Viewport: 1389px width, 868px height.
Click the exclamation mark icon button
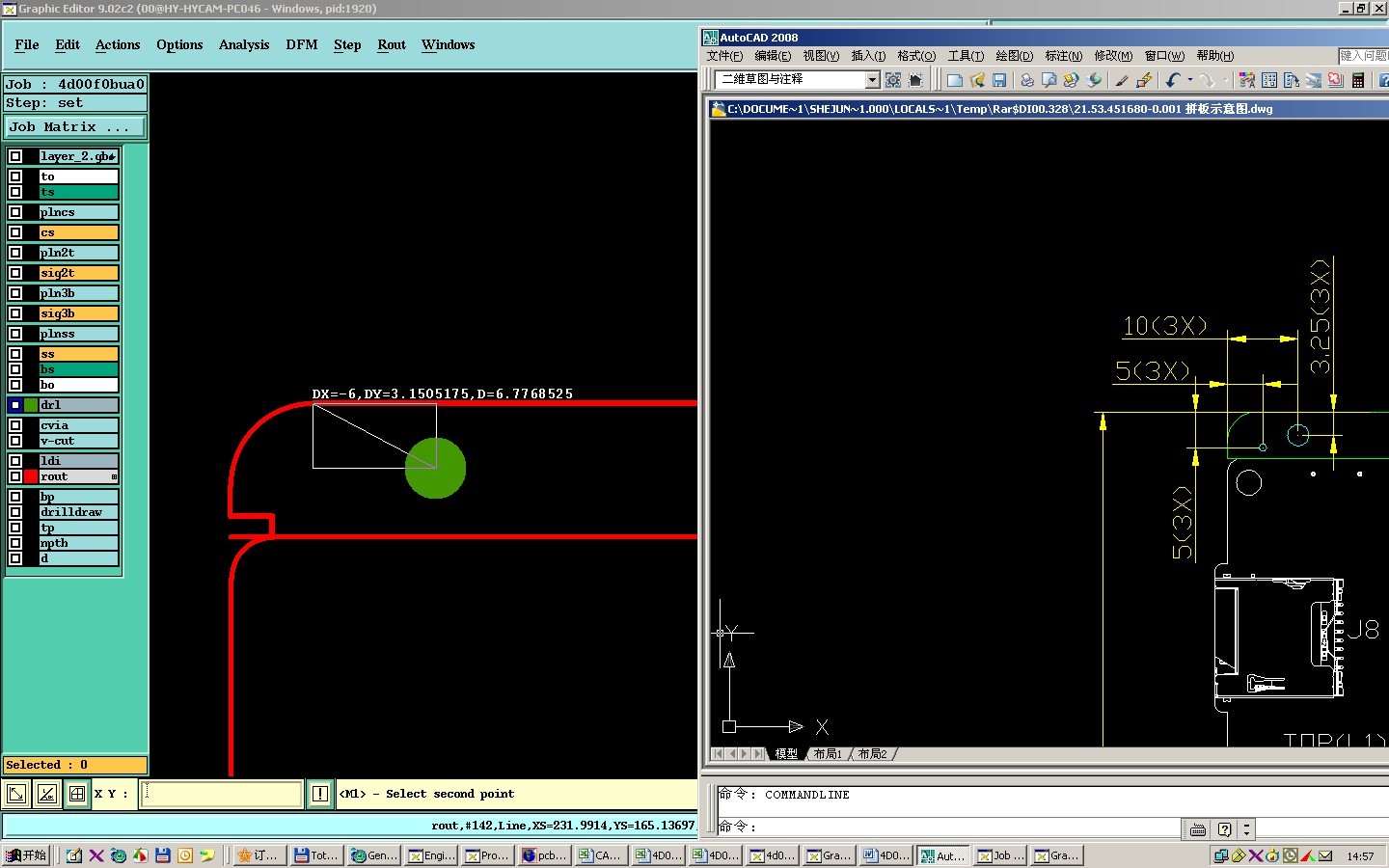click(320, 794)
